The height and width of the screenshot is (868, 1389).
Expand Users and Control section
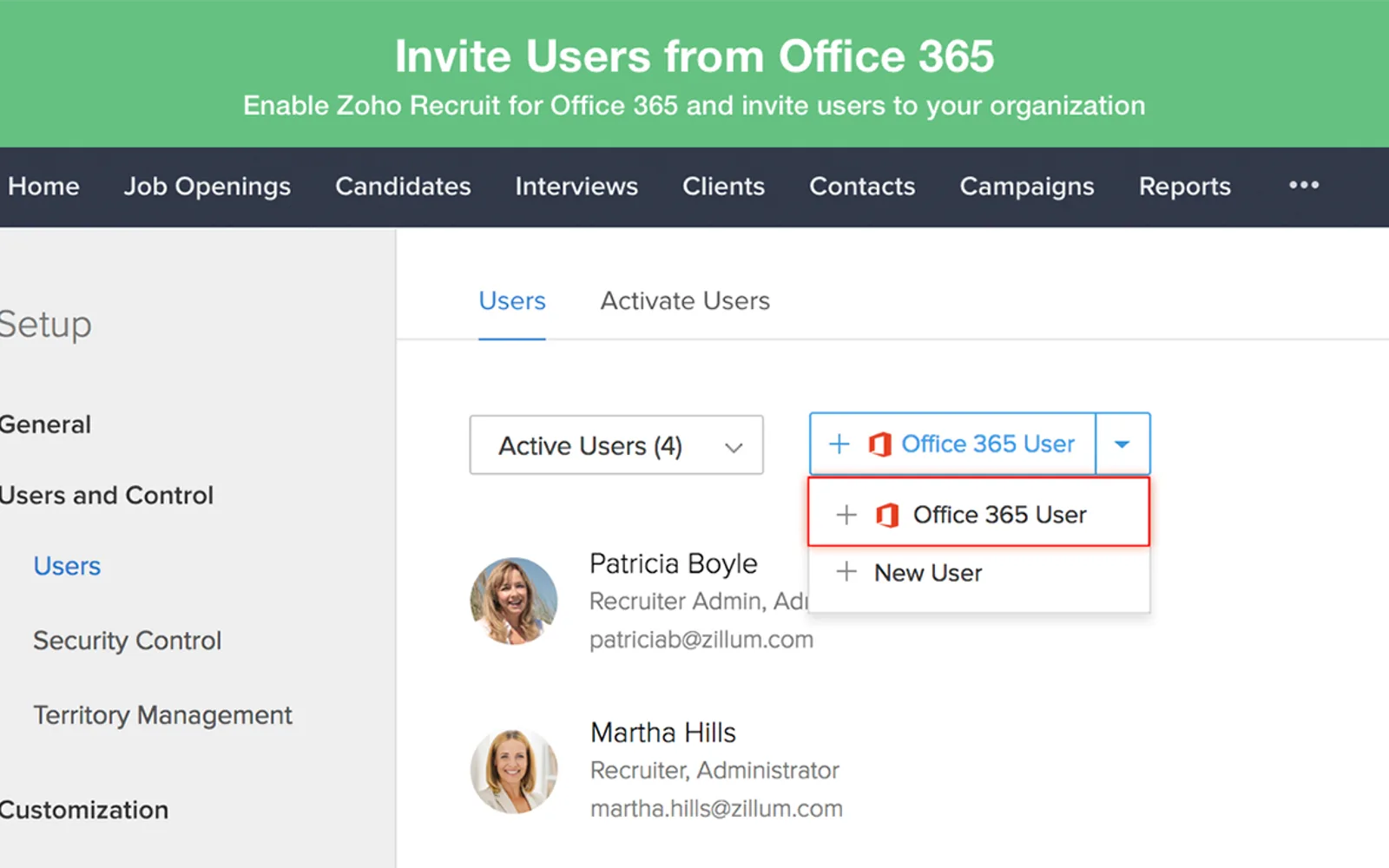click(x=106, y=495)
